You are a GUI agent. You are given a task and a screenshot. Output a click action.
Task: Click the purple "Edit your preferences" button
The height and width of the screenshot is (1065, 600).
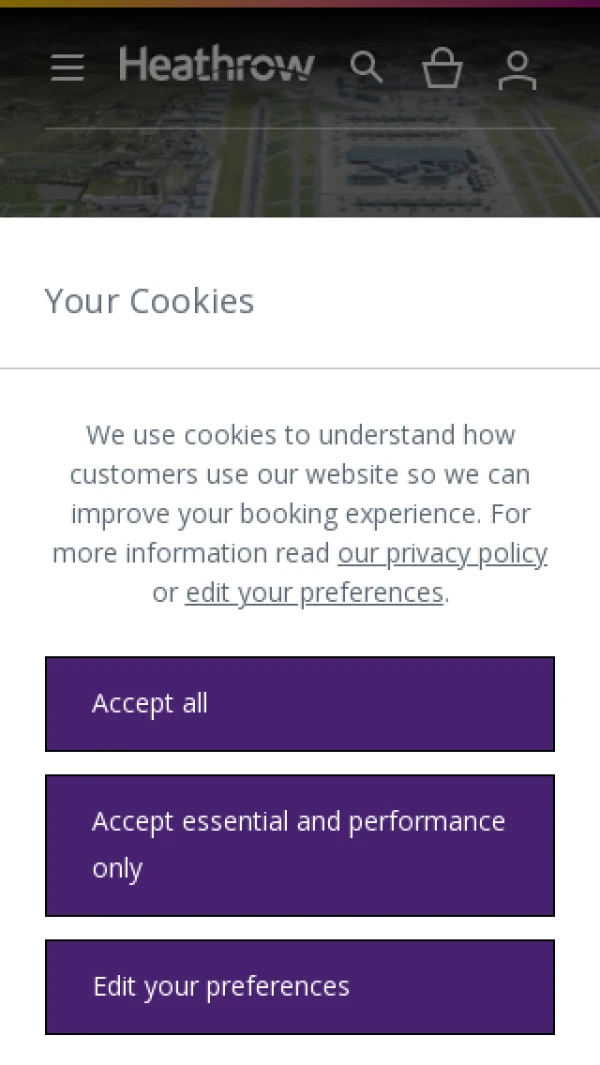(300, 986)
